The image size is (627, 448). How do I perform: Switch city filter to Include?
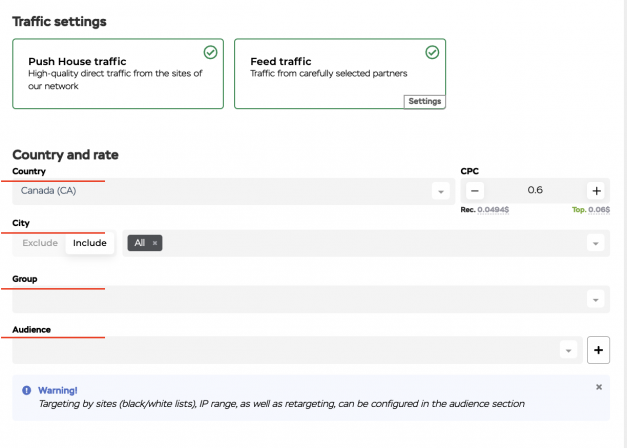(90, 243)
